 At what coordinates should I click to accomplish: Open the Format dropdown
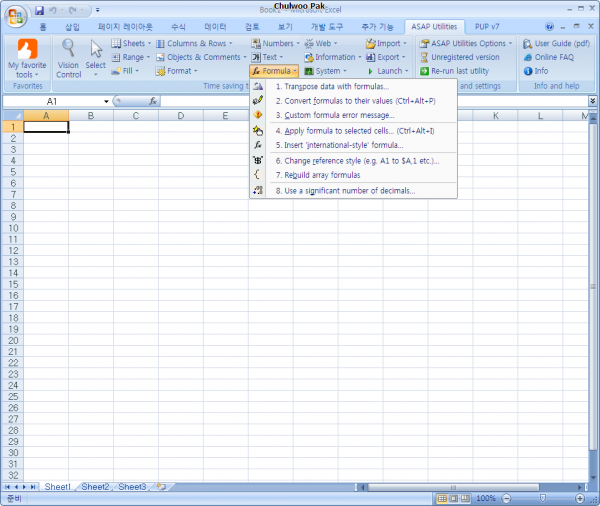177,71
